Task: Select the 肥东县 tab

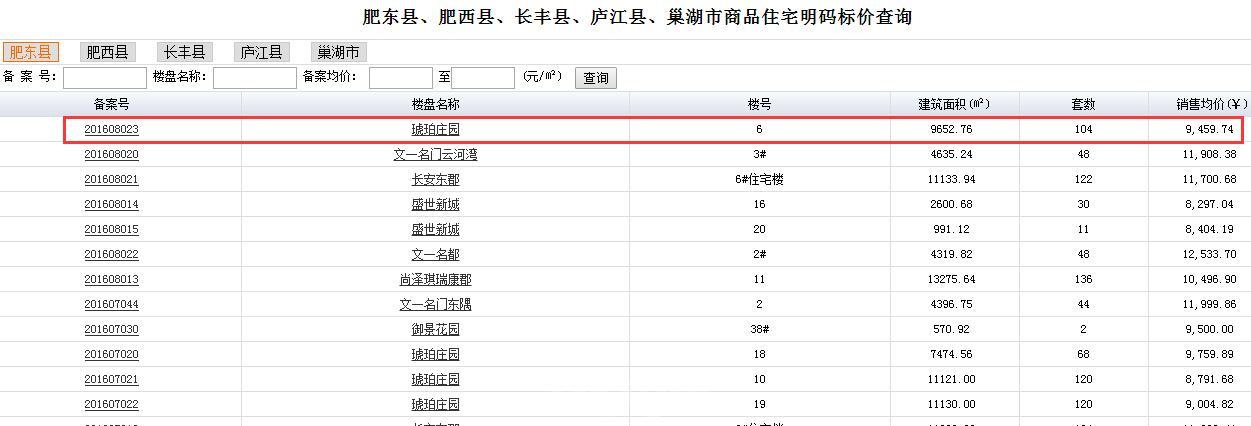Action: [30, 52]
